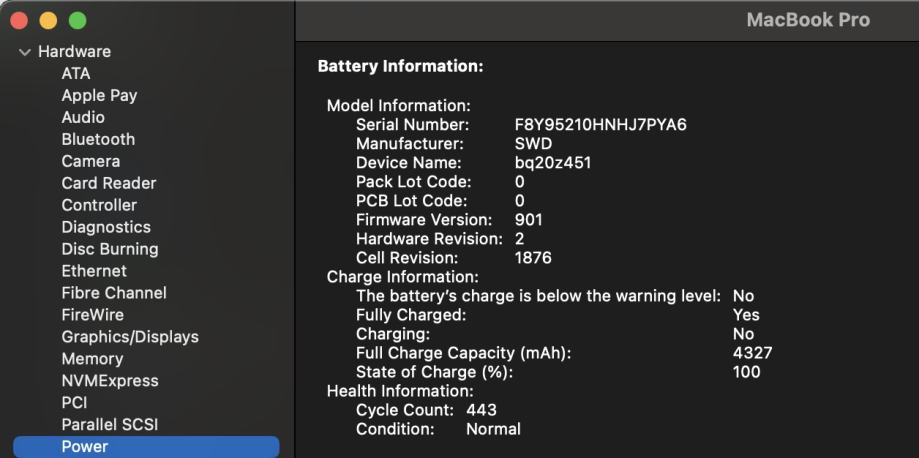Select Memory in the Hardware list
Viewport: 919px width, 458px height.
pos(92,360)
